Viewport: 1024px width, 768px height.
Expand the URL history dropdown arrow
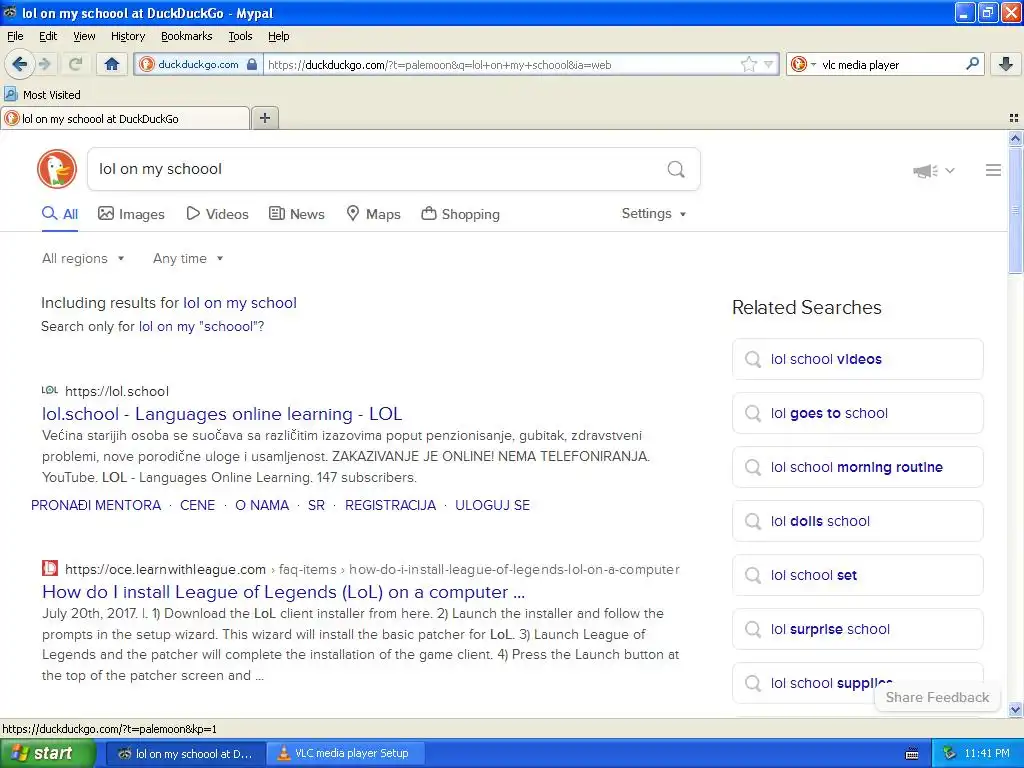tap(769, 64)
